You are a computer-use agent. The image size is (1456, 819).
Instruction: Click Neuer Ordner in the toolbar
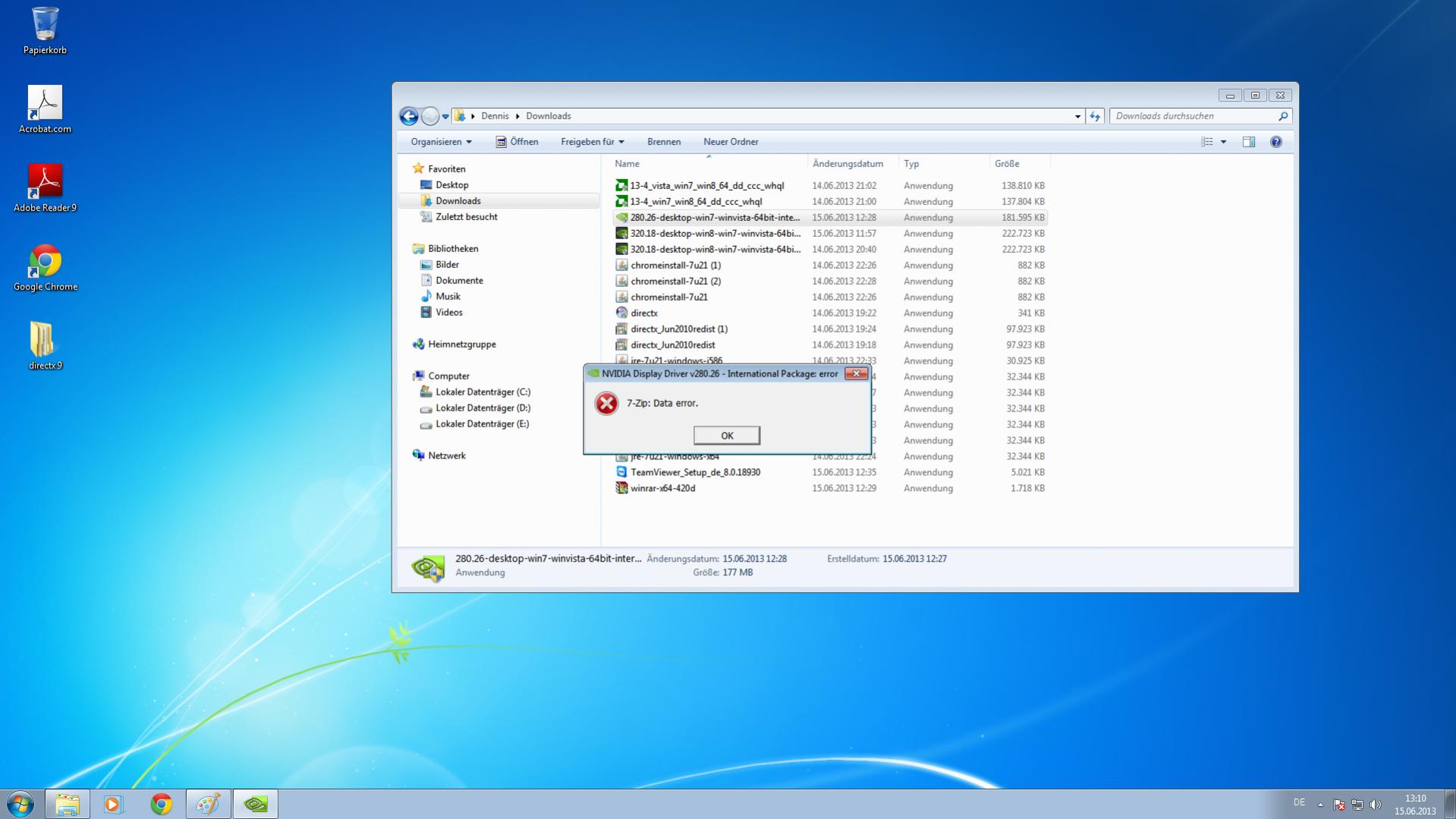tap(731, 142)
